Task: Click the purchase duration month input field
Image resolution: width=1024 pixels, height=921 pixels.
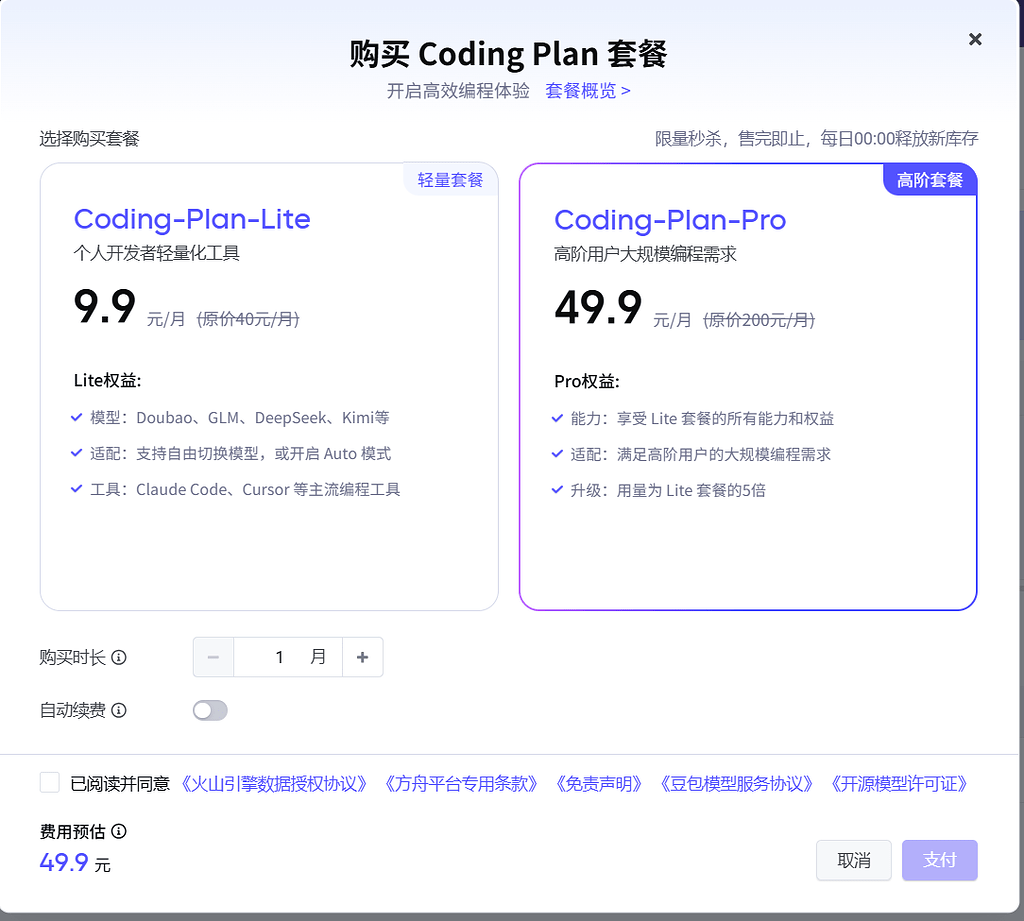Action: [288, 657]
